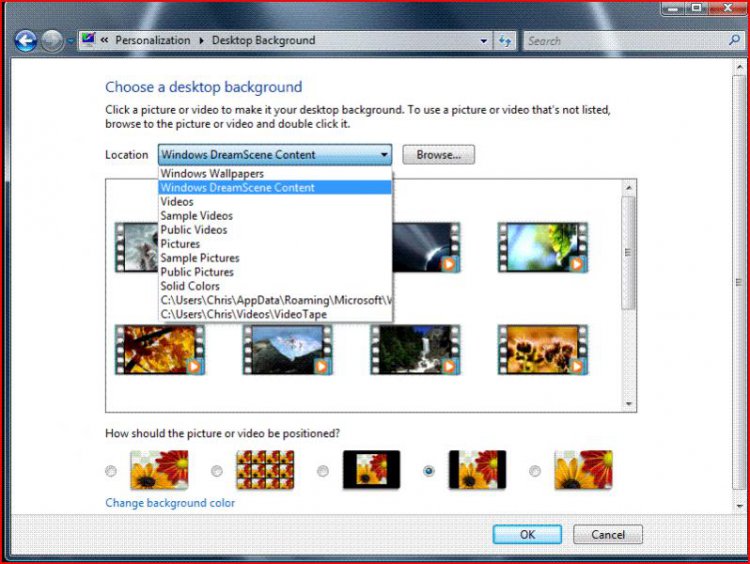The height and width of the screenshot is (564, 750).
Task: Select Public Videos location
Action: click(x=275, y=230)
